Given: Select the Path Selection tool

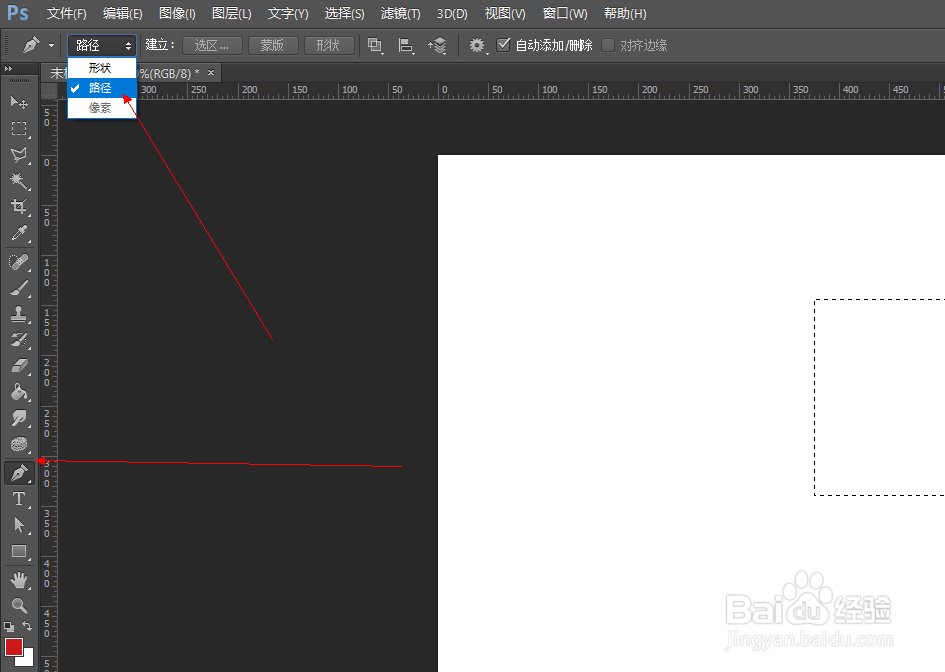Looking at the screenshot, I should click(x=19, y=525).
